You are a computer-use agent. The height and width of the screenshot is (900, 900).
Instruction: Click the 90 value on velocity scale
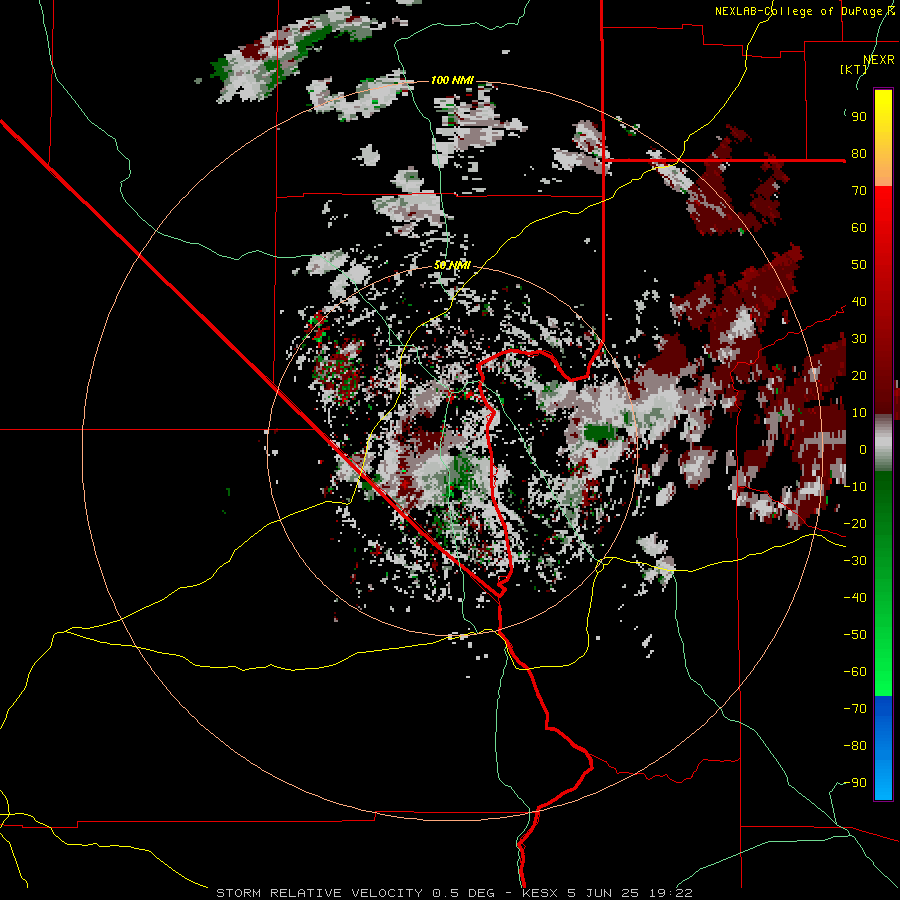[859, 117]
